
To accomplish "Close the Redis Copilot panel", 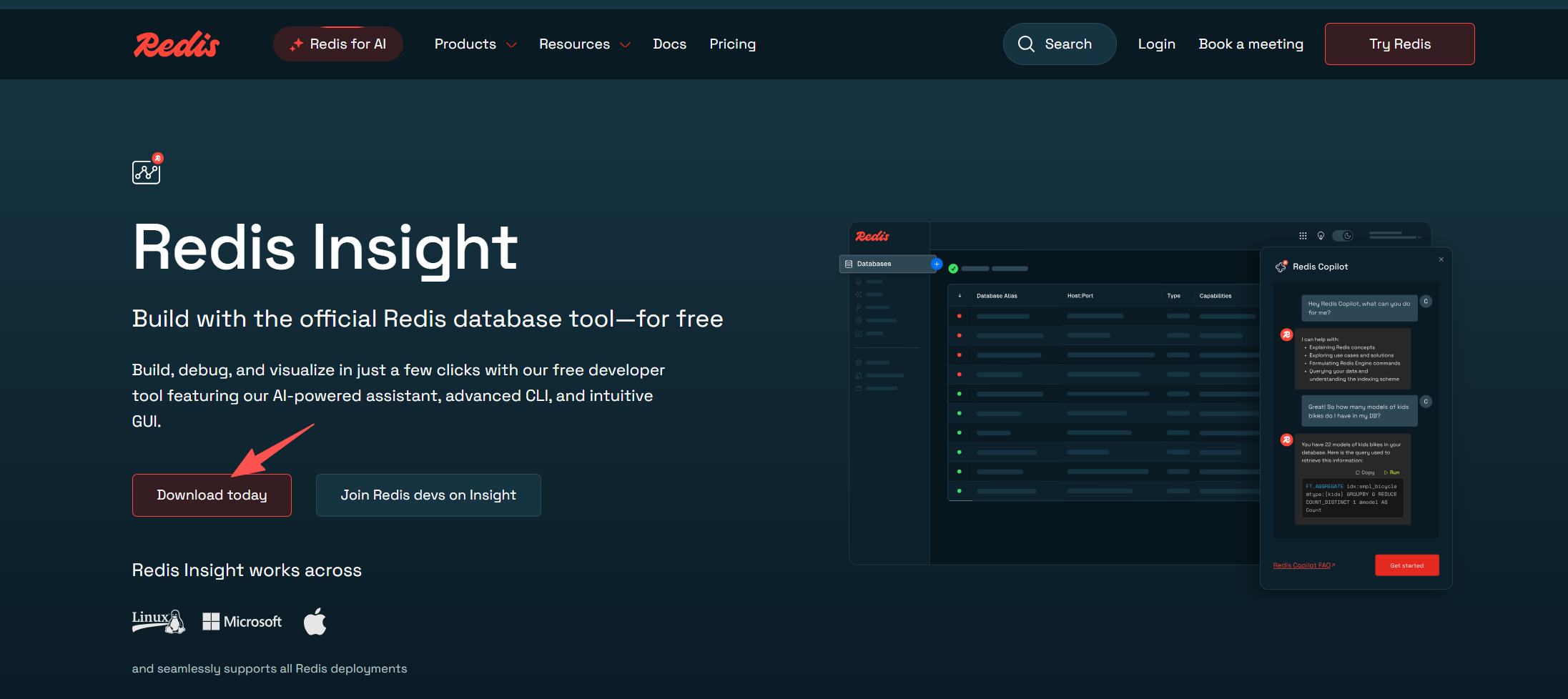I will 1441,259.
